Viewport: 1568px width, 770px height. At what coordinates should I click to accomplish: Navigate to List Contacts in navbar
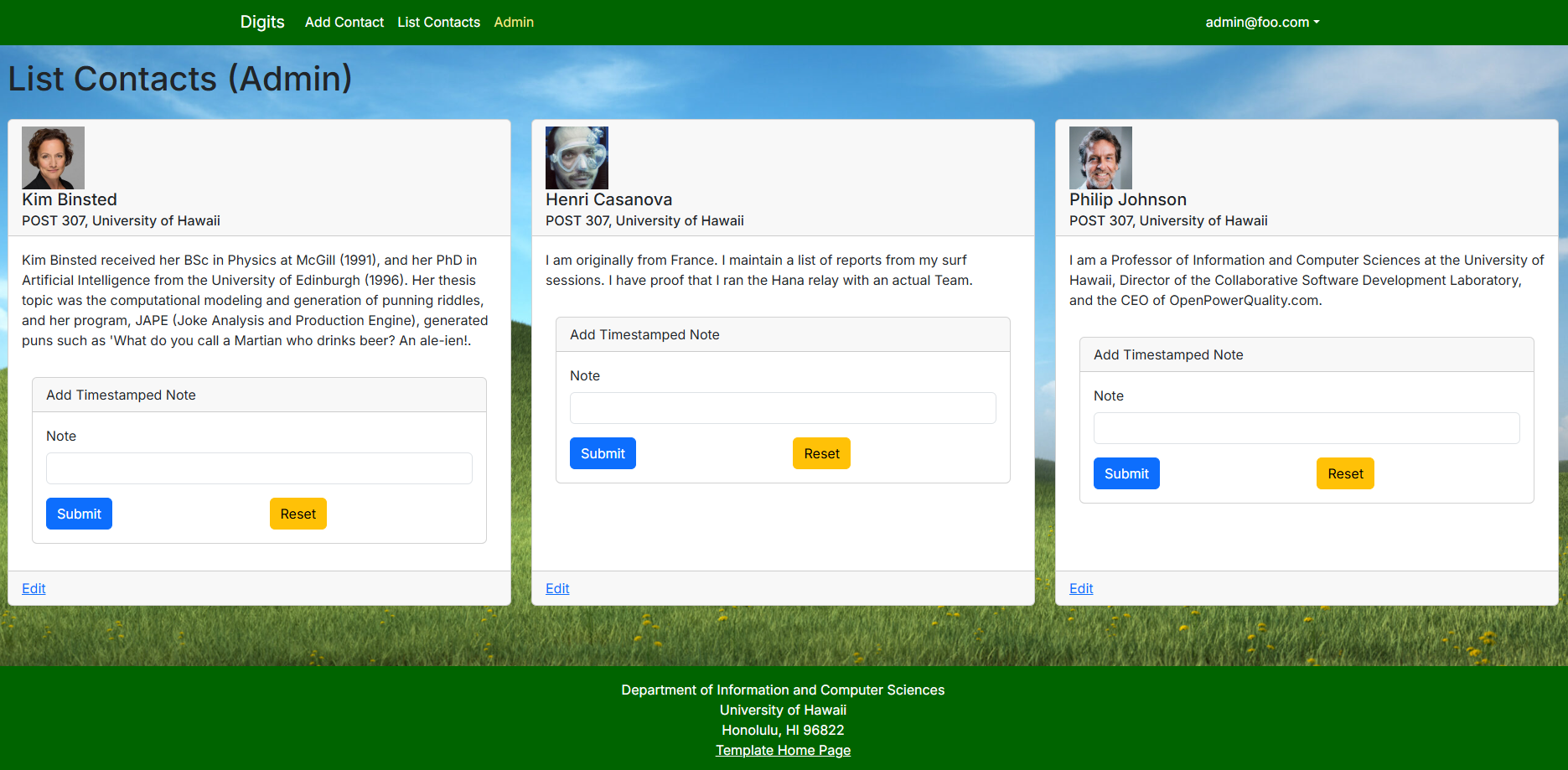[438, 23]
